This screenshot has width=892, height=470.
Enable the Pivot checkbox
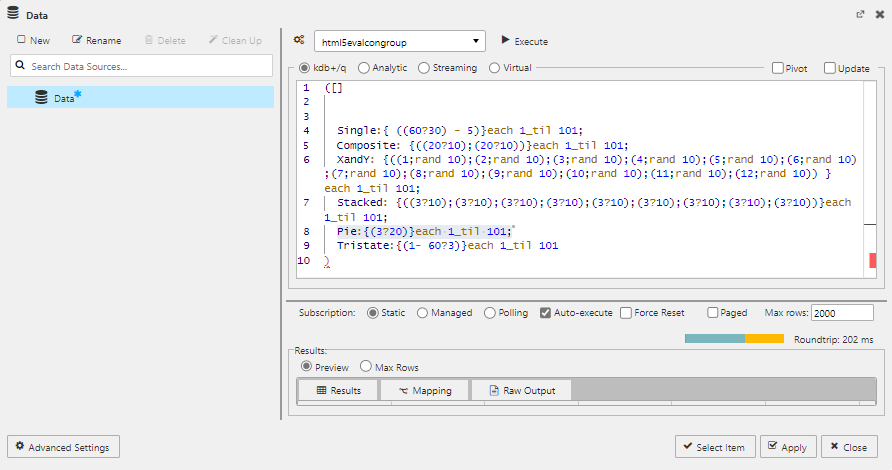[x=778, y=69]
